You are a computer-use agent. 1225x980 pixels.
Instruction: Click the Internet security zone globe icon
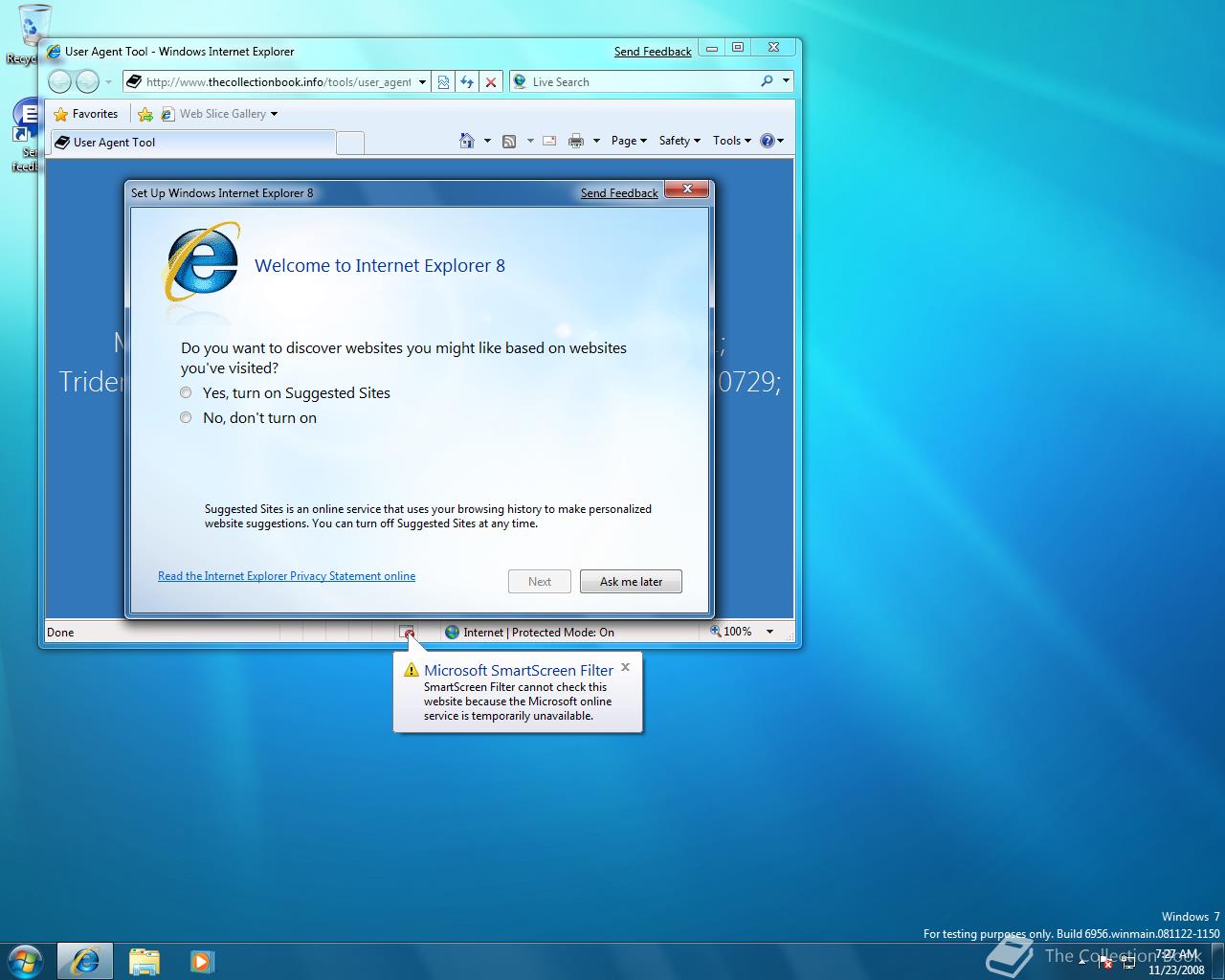click(452, 632)
